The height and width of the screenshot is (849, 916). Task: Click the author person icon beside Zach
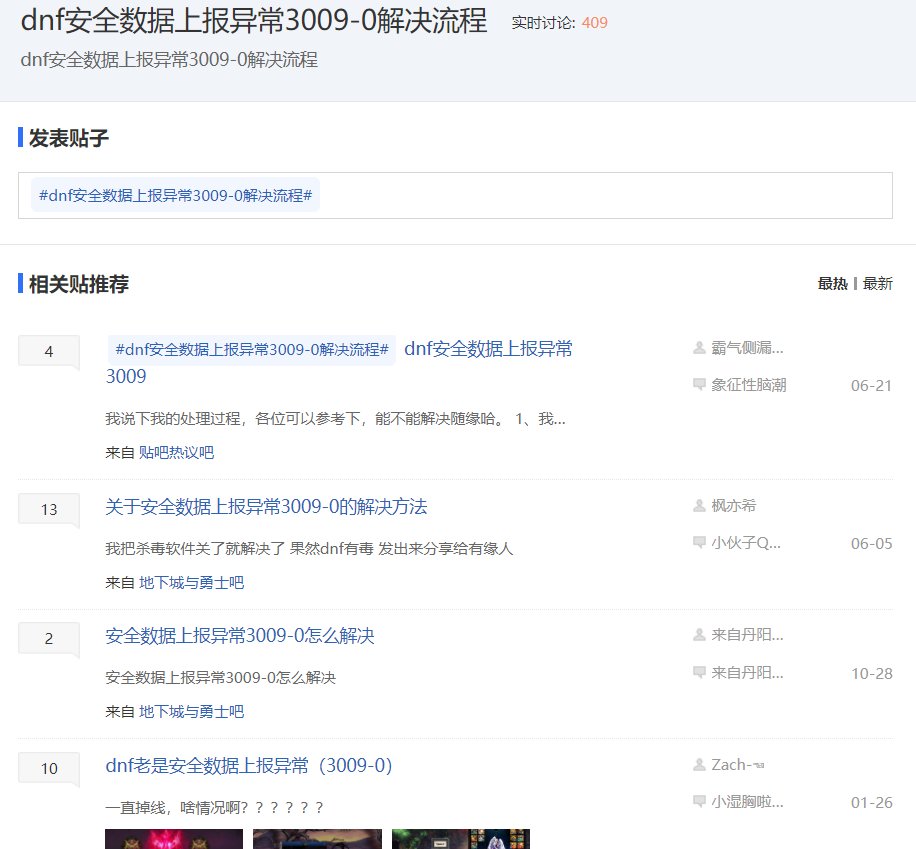699,765
